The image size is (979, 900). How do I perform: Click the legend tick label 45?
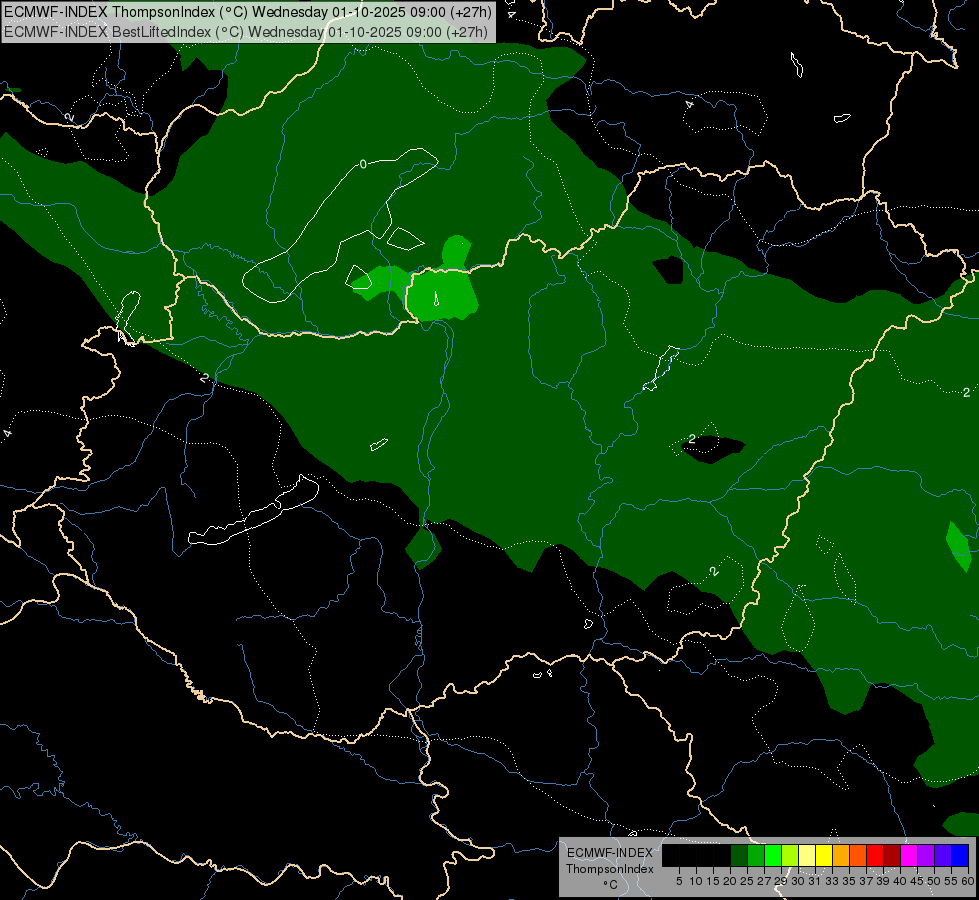tap(917, 881)
